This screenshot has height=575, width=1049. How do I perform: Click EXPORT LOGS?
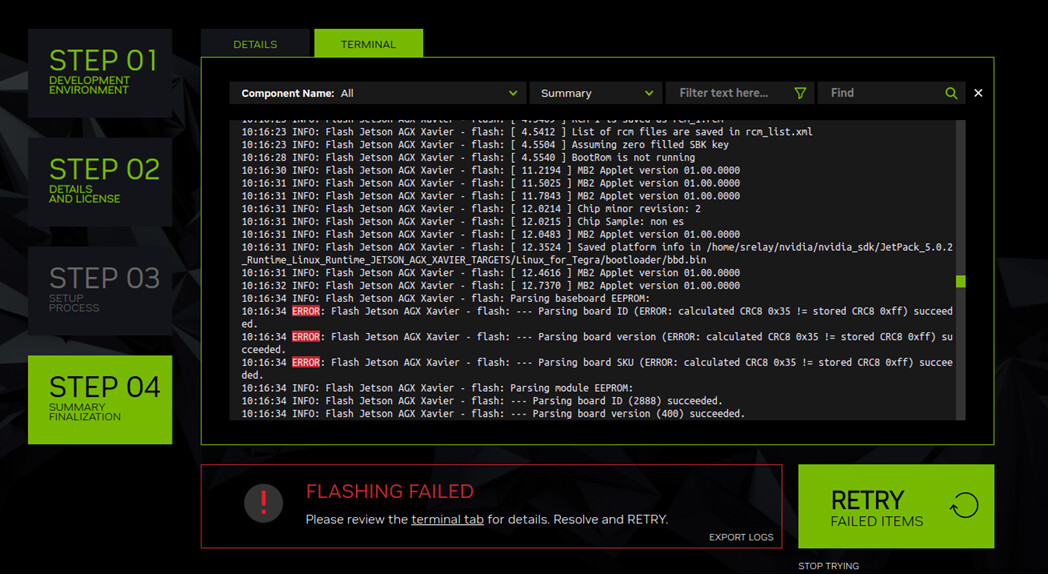click(741, 537)
